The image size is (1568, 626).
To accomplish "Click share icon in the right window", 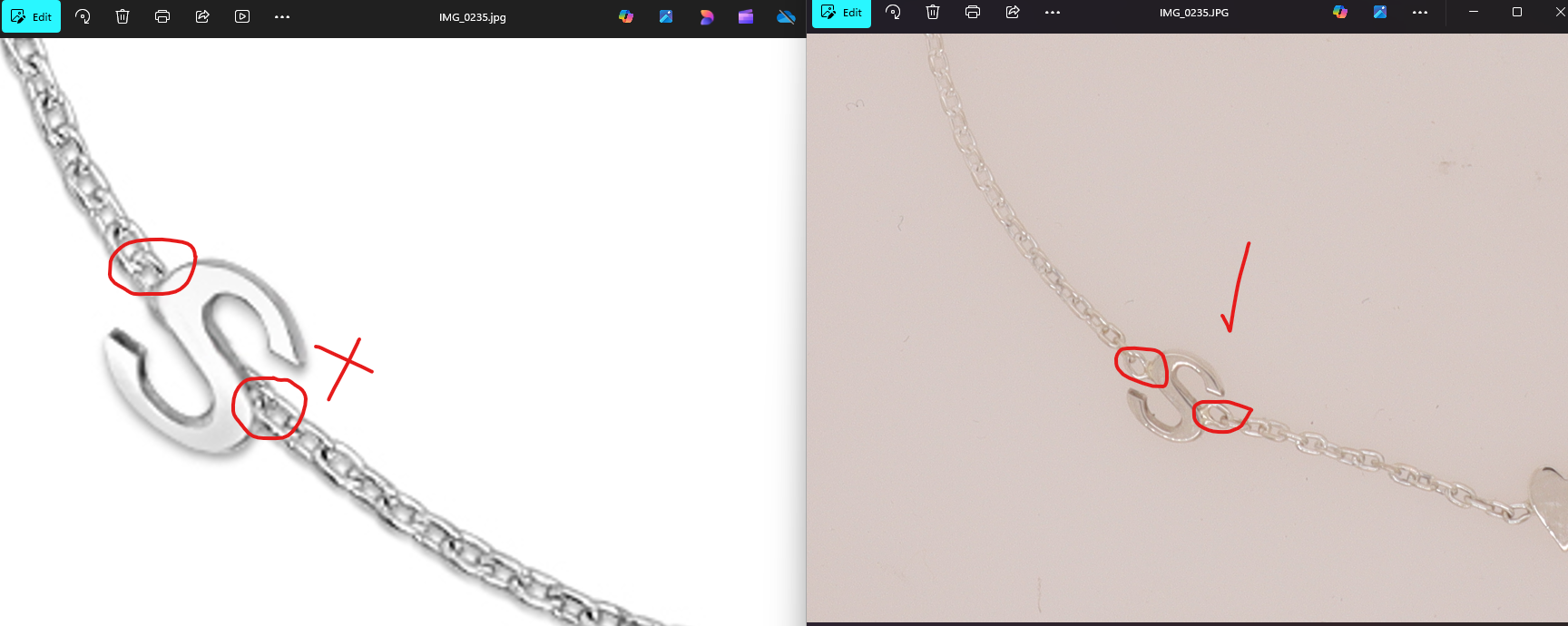I will click(x=1013, y=13).
